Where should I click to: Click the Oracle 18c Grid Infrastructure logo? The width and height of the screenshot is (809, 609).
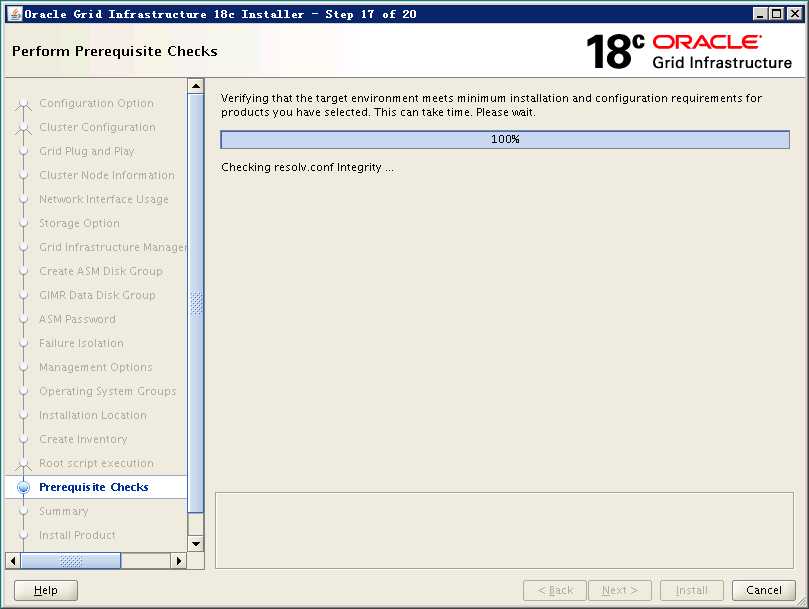coord(689,52)
